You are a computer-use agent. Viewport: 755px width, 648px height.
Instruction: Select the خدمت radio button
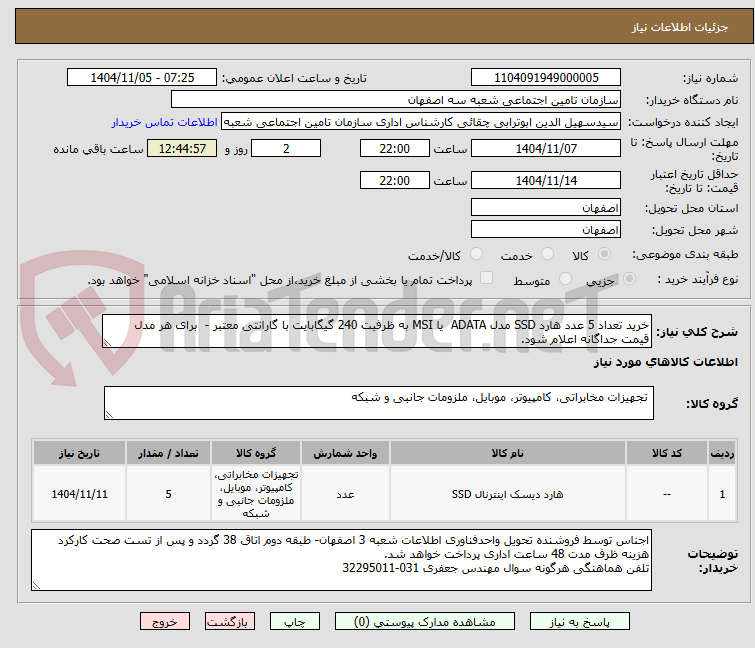(x=547, y=254)
